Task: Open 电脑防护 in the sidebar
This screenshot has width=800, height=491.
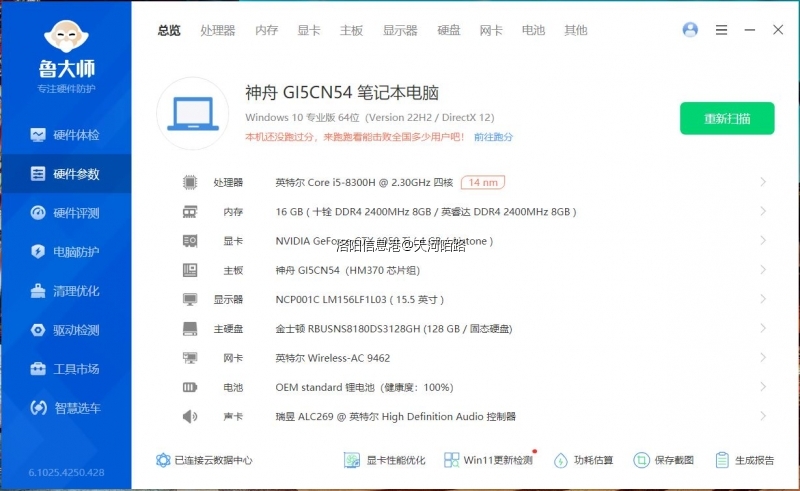Action: click(65, 252)
